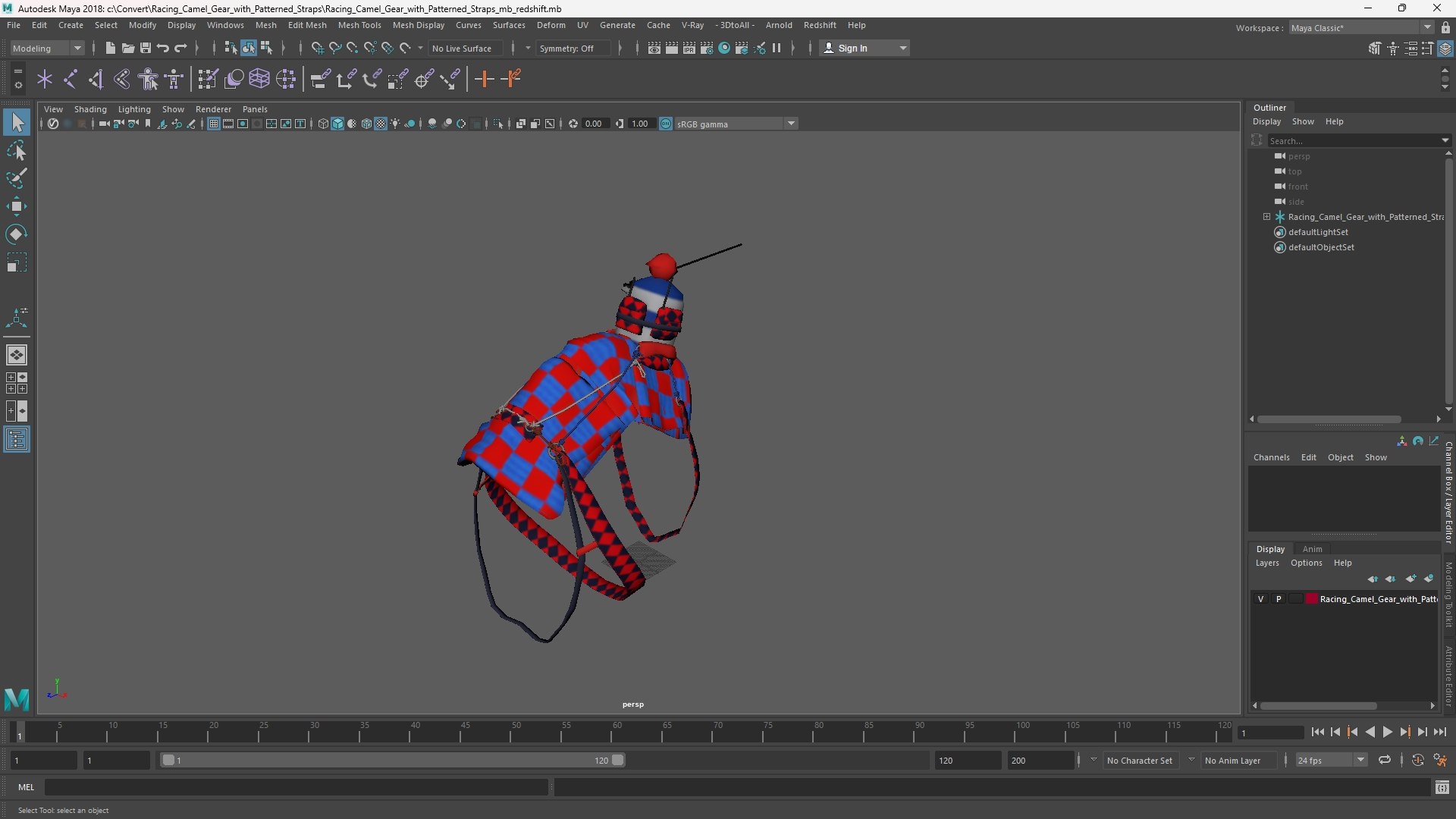This screenshot has width=1456, height=819.
Task: Open Animation preferences icon
Action: click(1440, 760)
